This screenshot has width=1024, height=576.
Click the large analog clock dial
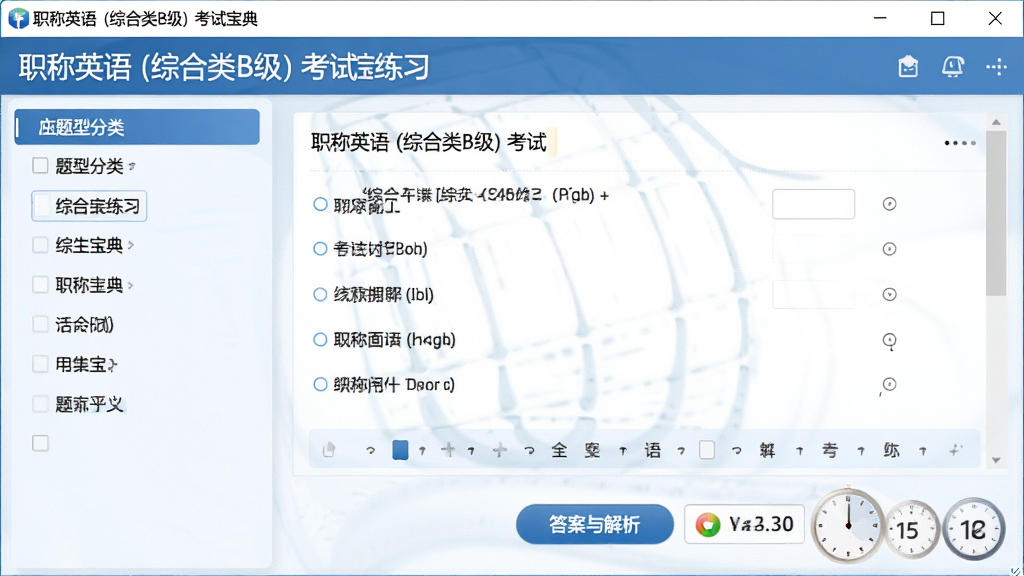[x=847, y=526]
